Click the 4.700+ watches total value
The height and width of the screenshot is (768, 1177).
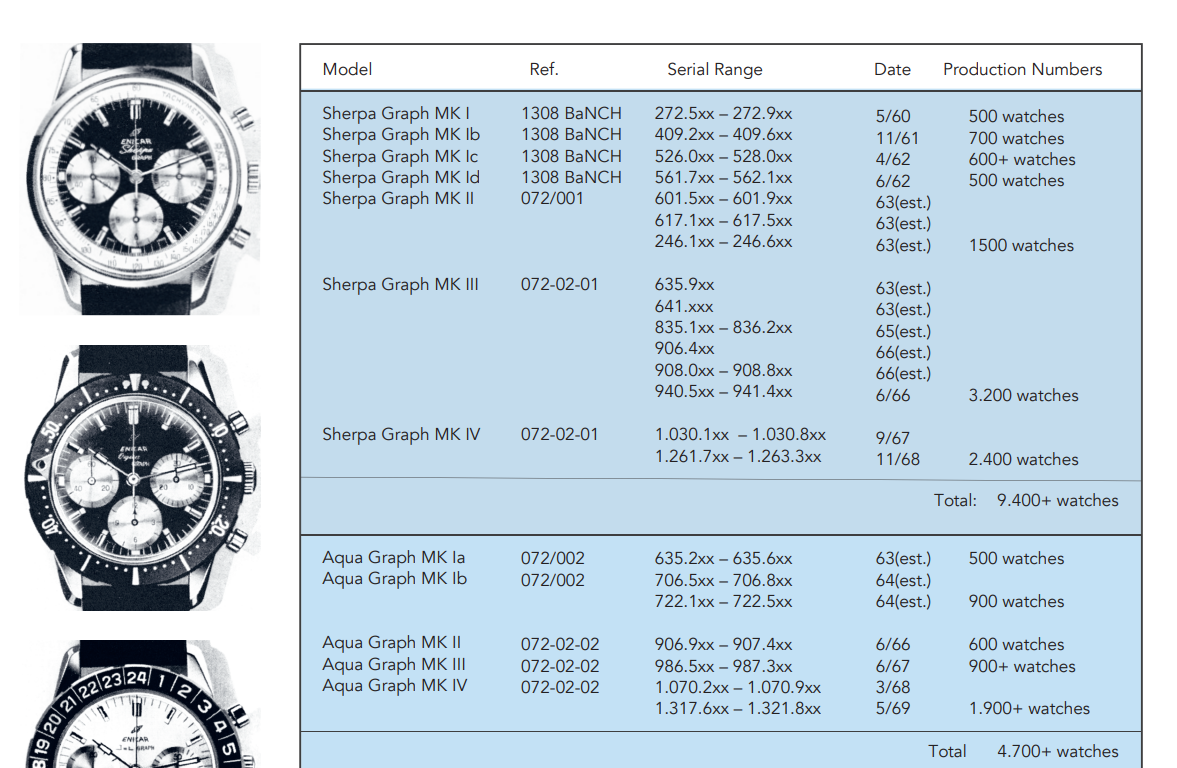tap(1057, 751)
